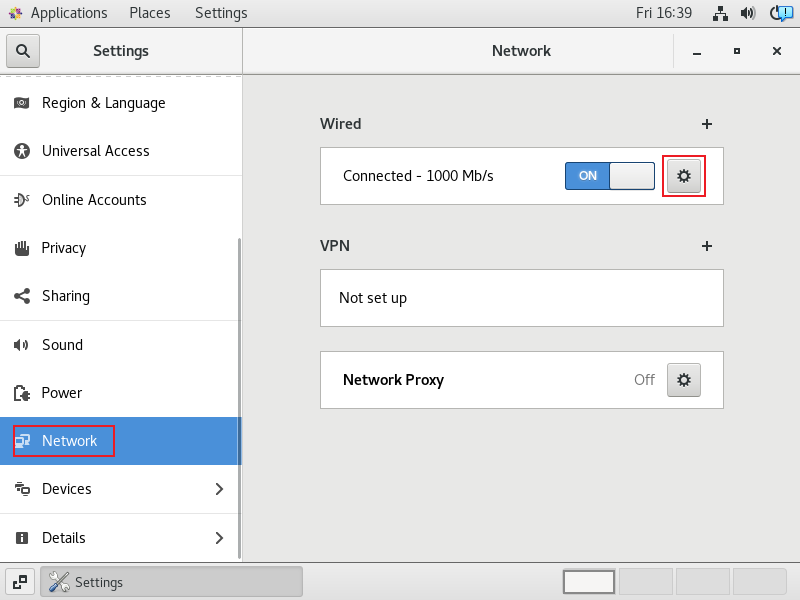
Task: Select Universal Access in sidebar
Action: coord(120,151)
